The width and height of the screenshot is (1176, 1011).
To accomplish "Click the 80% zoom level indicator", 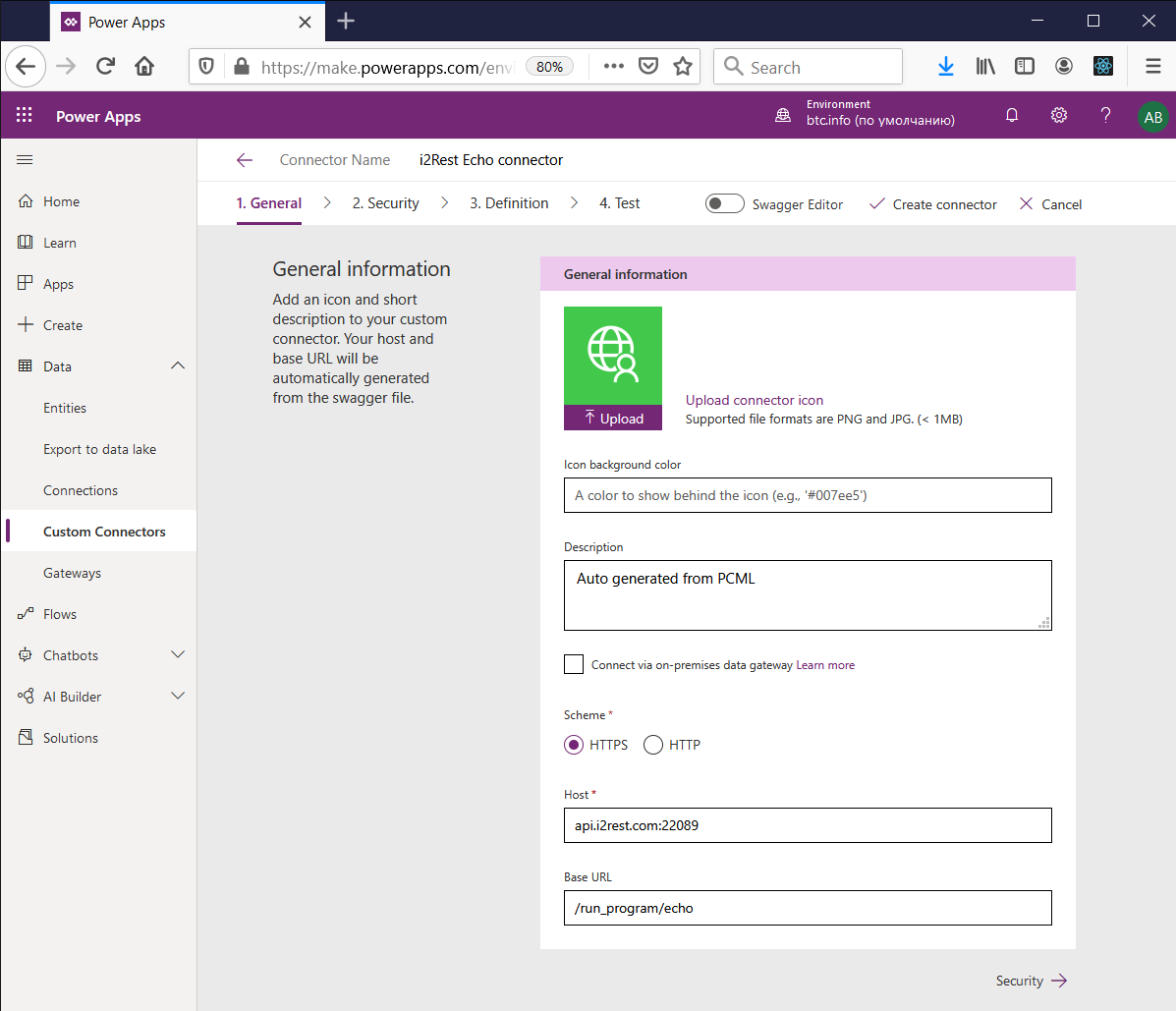I will coord(549,67).
